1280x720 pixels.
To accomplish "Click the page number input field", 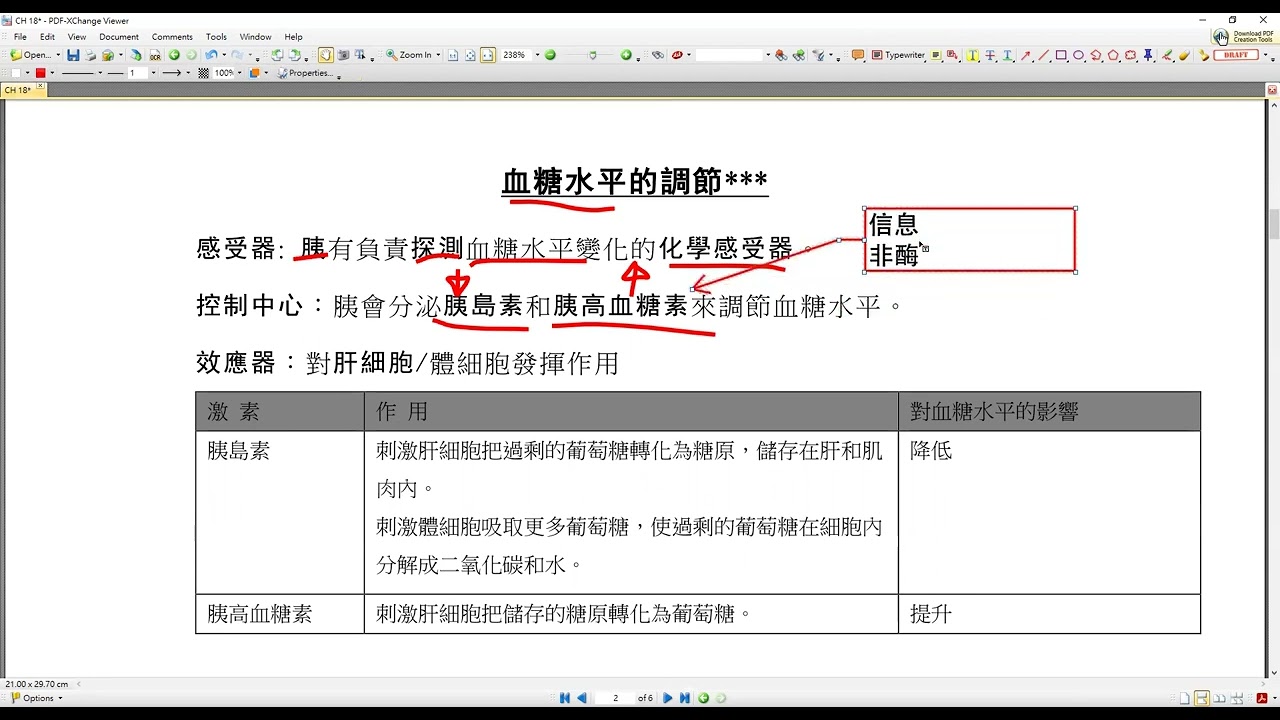I will (x=614, y=698).
